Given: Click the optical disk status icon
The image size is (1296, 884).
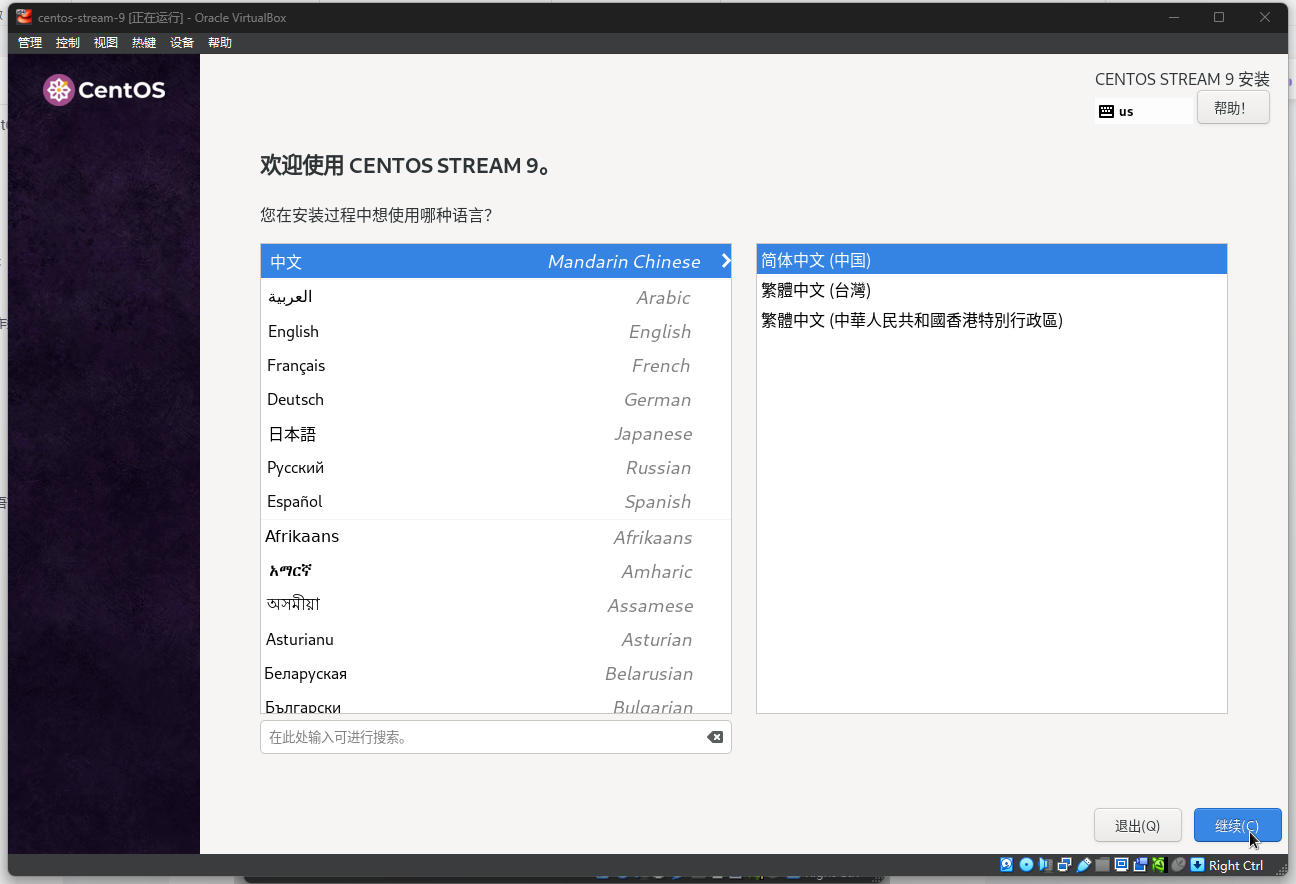Looking at the screenshot, I should pyautogui.click(x=1026, y=865).
